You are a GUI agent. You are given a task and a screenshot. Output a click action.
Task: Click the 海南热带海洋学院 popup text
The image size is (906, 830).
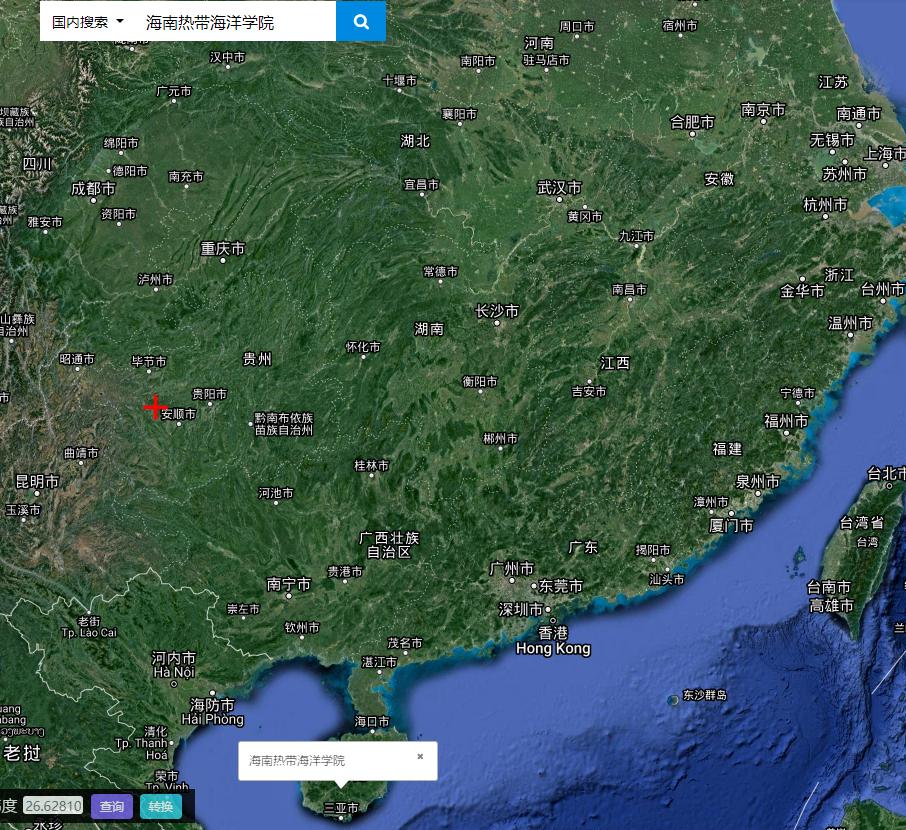(x=296, y=760)
